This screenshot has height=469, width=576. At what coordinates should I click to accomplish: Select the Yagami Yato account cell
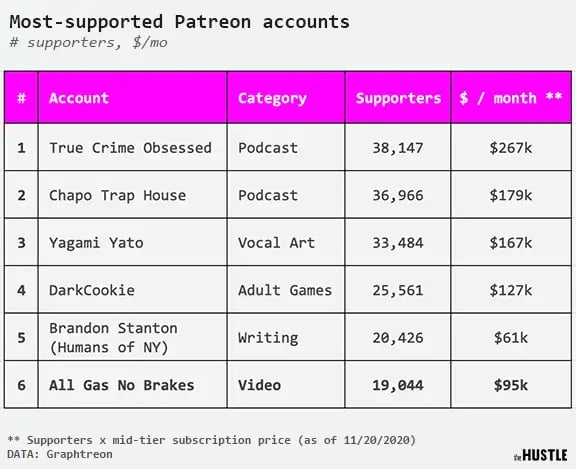(x=133, y=242)
